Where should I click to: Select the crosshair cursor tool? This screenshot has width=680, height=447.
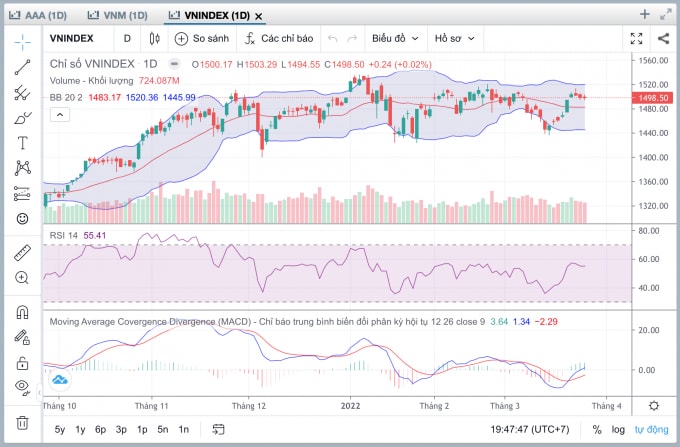(x=22, y=42)
